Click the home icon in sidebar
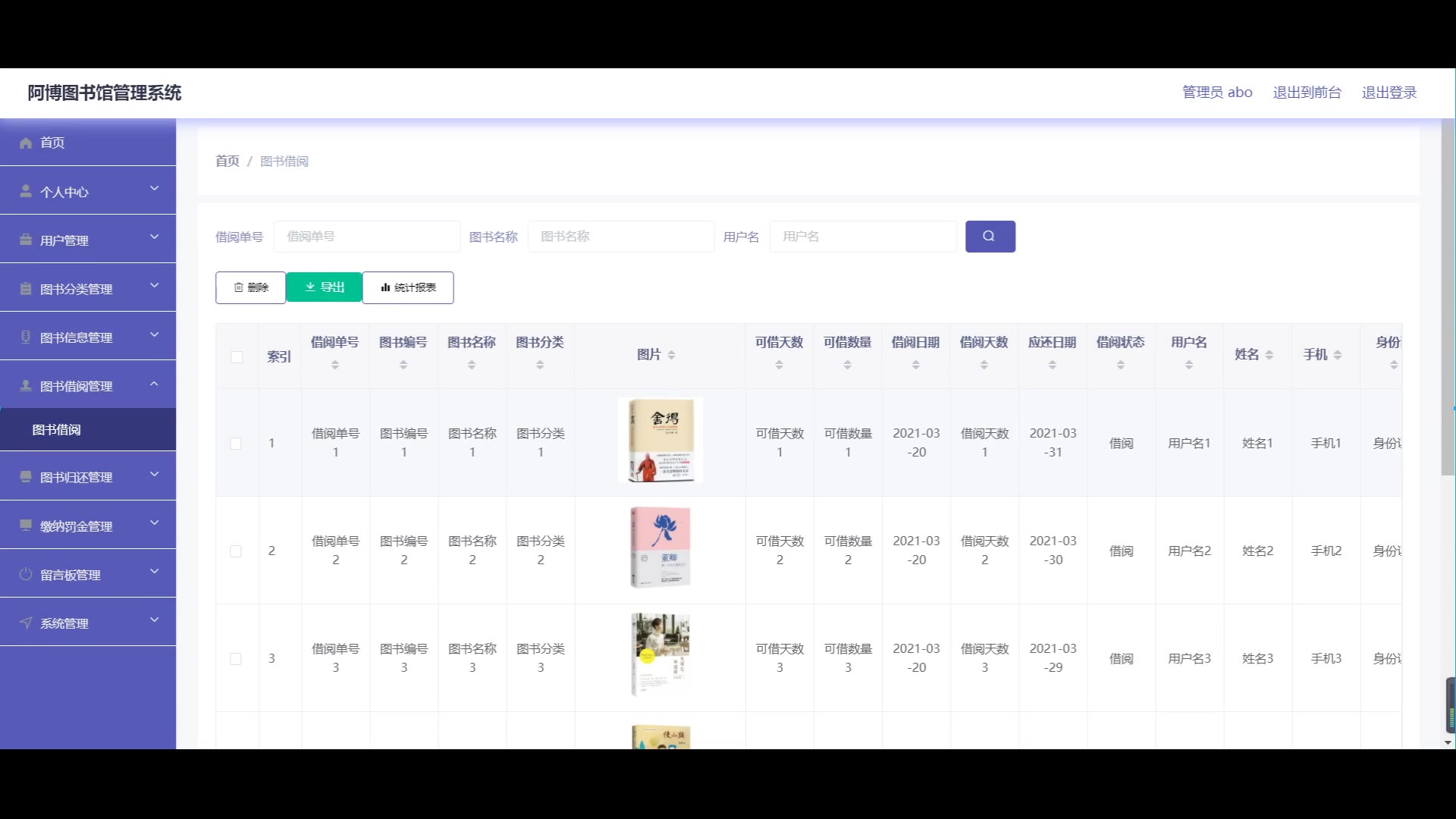 26,143
